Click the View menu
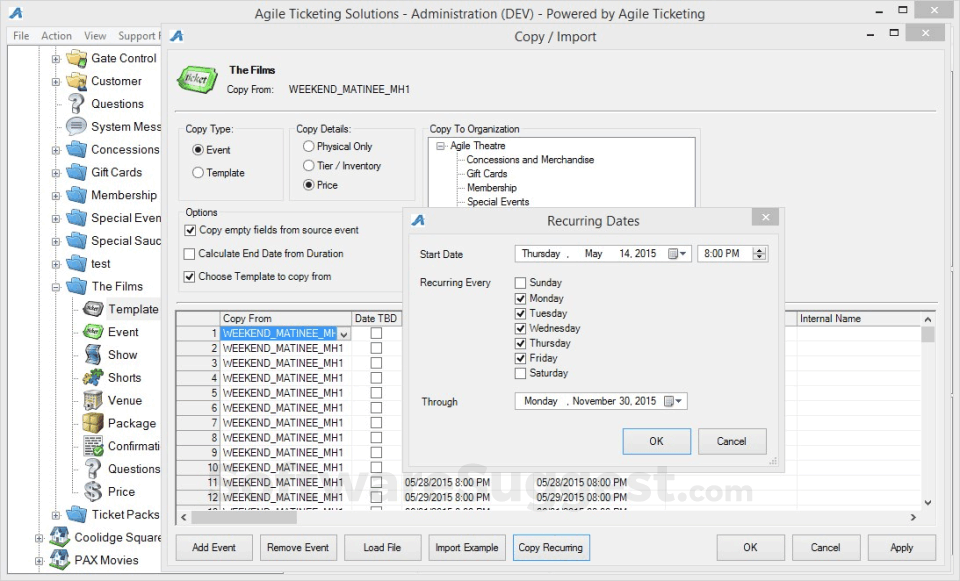The width and height of the screenshot is (960, 581). pyautogui.click(x=95, y=35)
